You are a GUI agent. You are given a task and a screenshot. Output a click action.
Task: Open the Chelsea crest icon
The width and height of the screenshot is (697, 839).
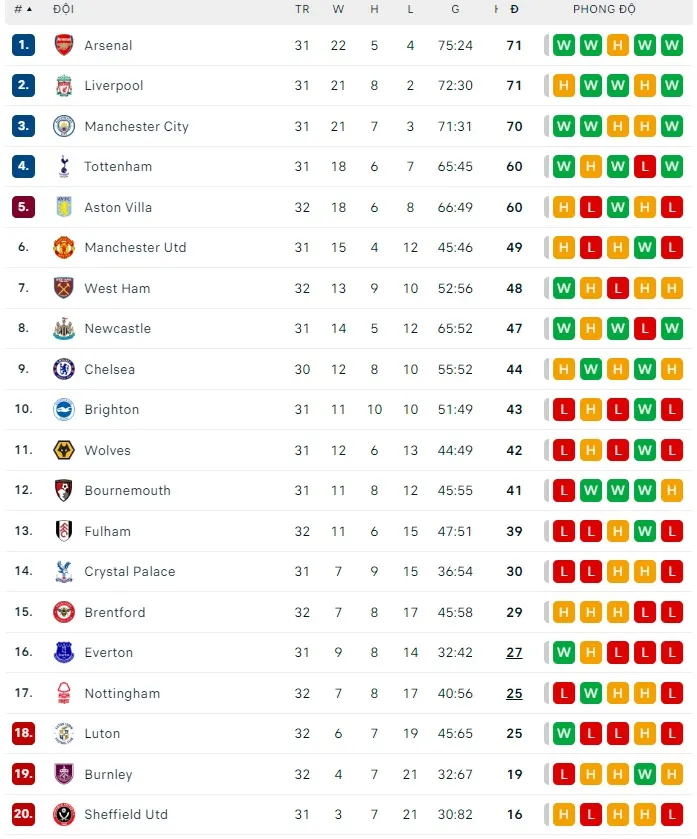tap(64, 369)
